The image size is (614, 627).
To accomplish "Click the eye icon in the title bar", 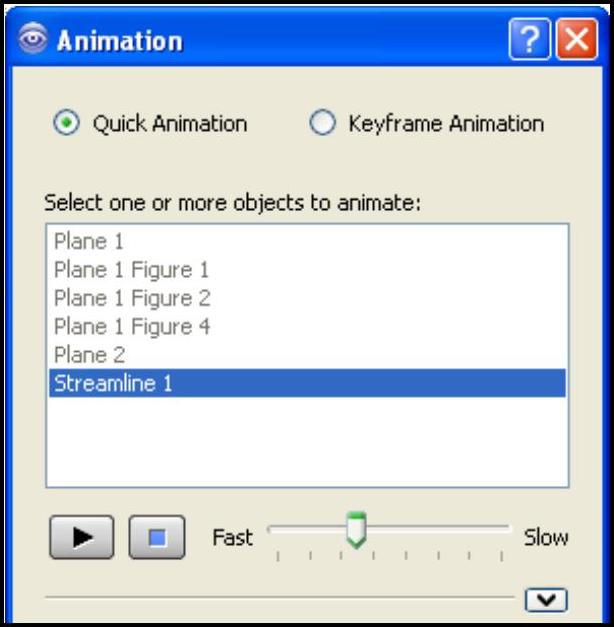I will coord(33,41).
